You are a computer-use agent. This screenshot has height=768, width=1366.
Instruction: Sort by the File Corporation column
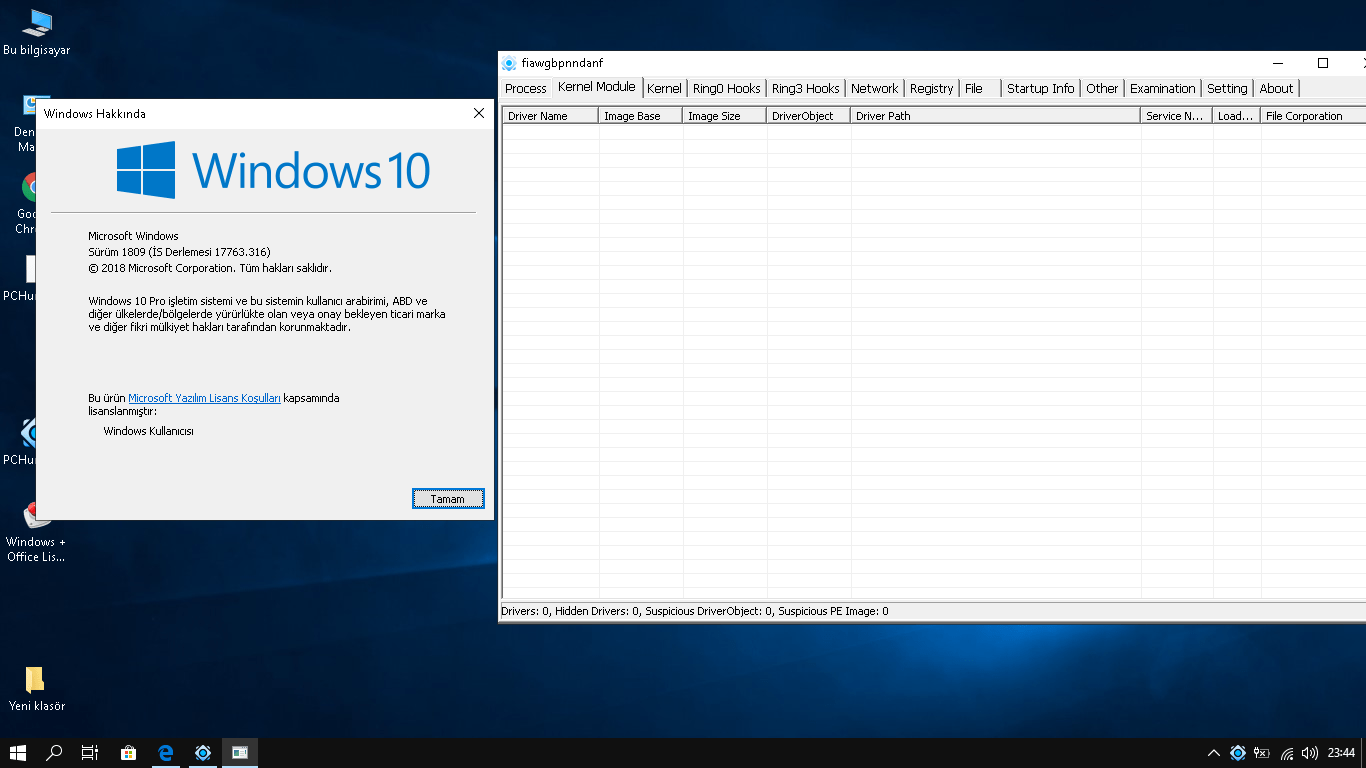1313,116
